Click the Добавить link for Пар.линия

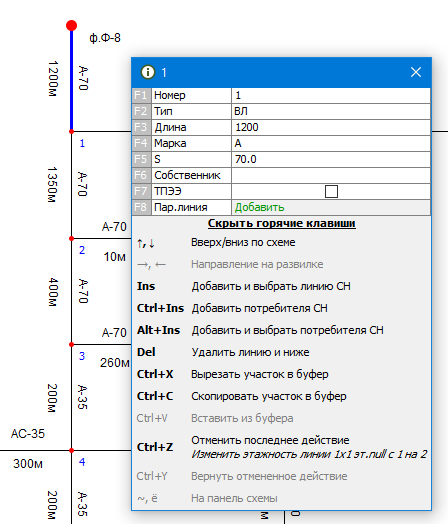[x=259, y=208]
